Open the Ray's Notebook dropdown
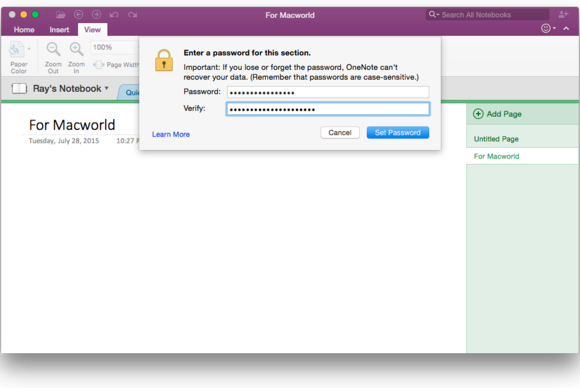Viewport: 580px width, 388px height. click(71, 88)
